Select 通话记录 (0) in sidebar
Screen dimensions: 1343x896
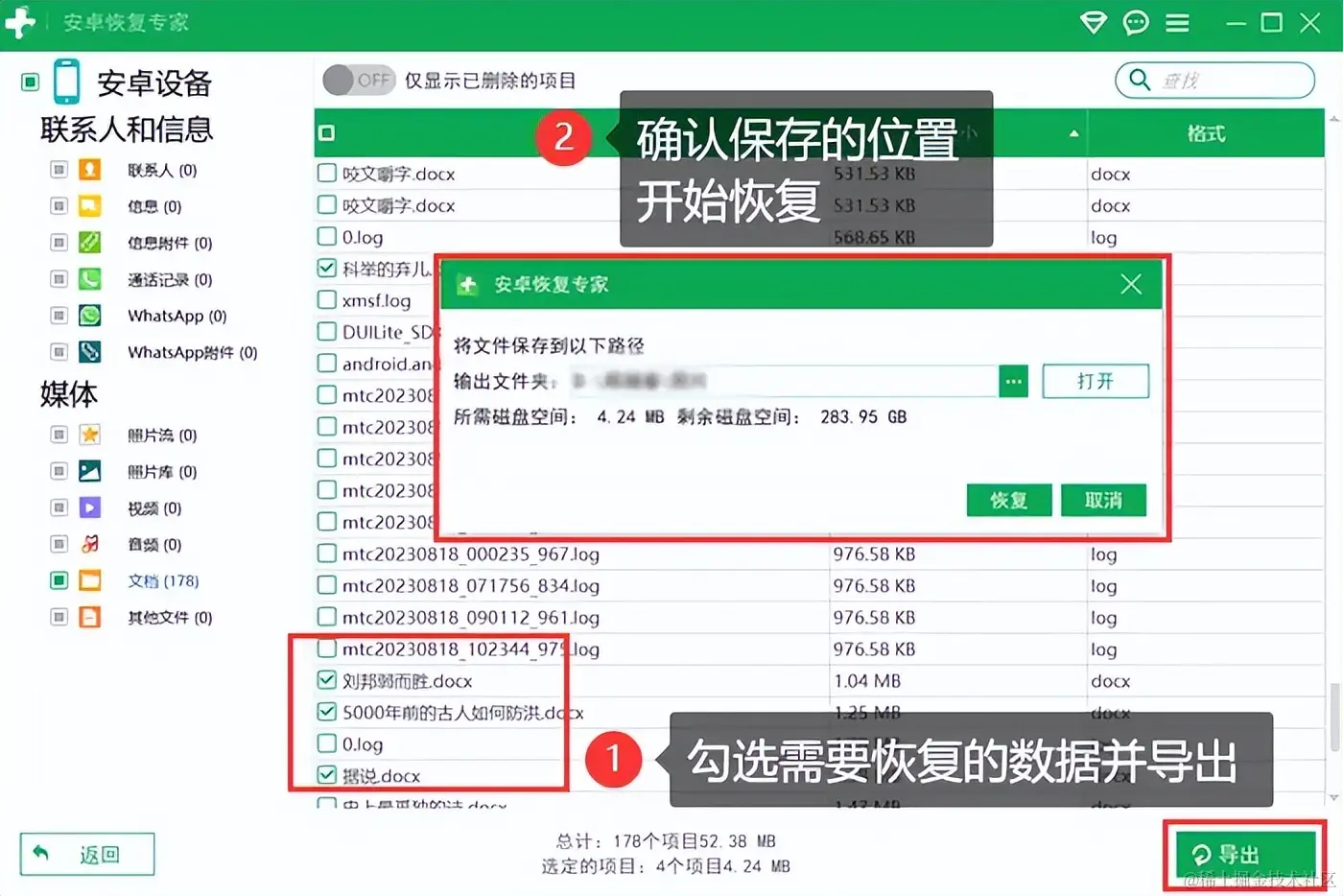tap(170, 280)
